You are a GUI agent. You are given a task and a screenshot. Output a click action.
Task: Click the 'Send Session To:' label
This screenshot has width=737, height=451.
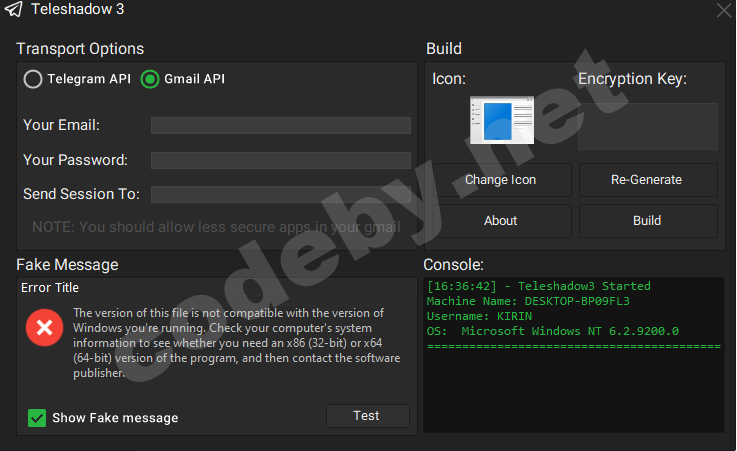(81, 194)
